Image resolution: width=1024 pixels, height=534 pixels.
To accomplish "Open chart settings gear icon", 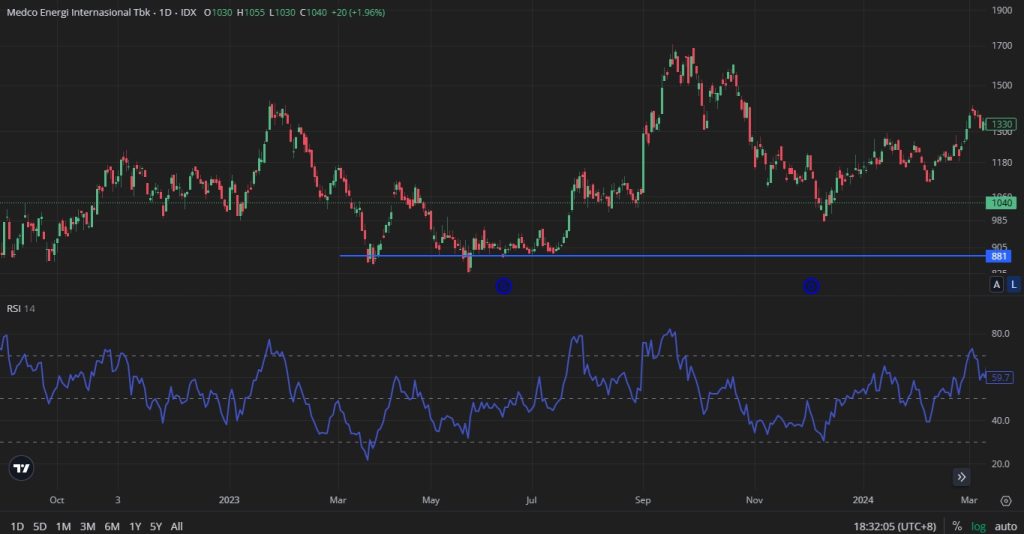I will (x=1006, y=501).
